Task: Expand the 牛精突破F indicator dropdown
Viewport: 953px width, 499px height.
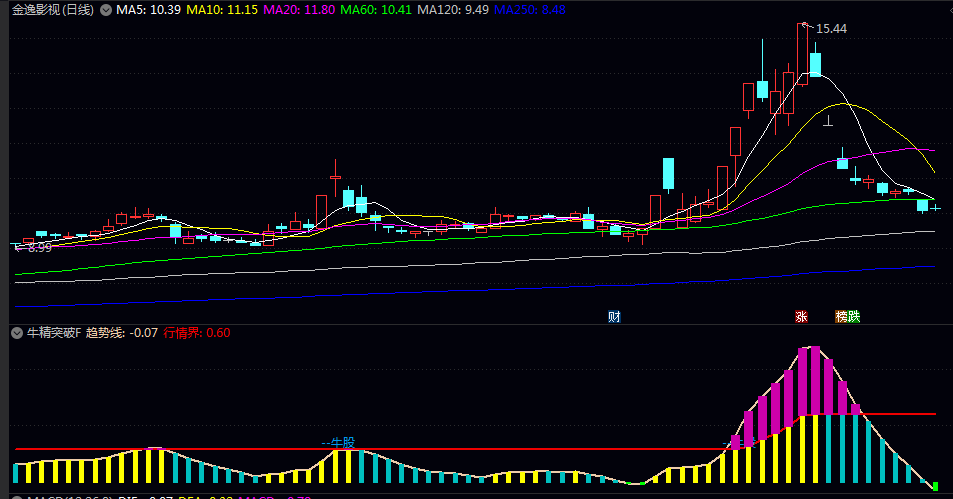Action: pos(17,333)
